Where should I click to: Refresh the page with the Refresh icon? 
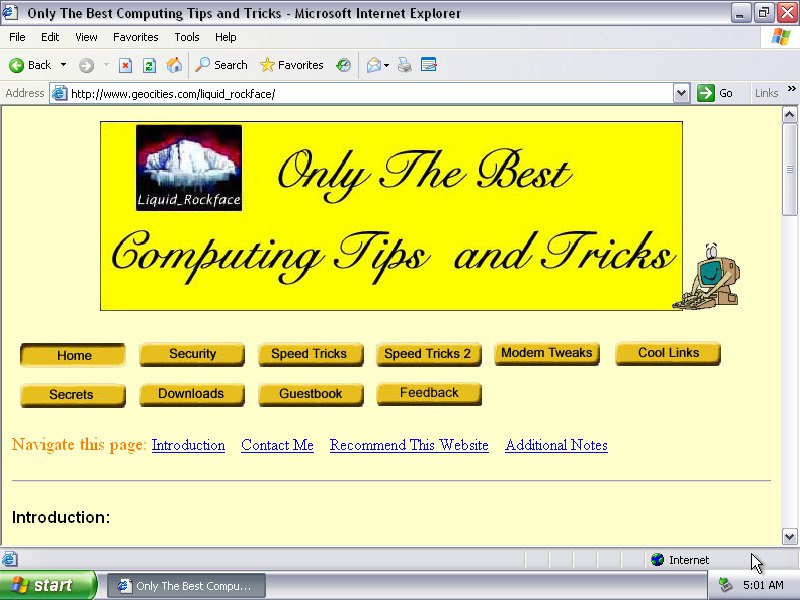pyautogui.click(x=149, y=65)
